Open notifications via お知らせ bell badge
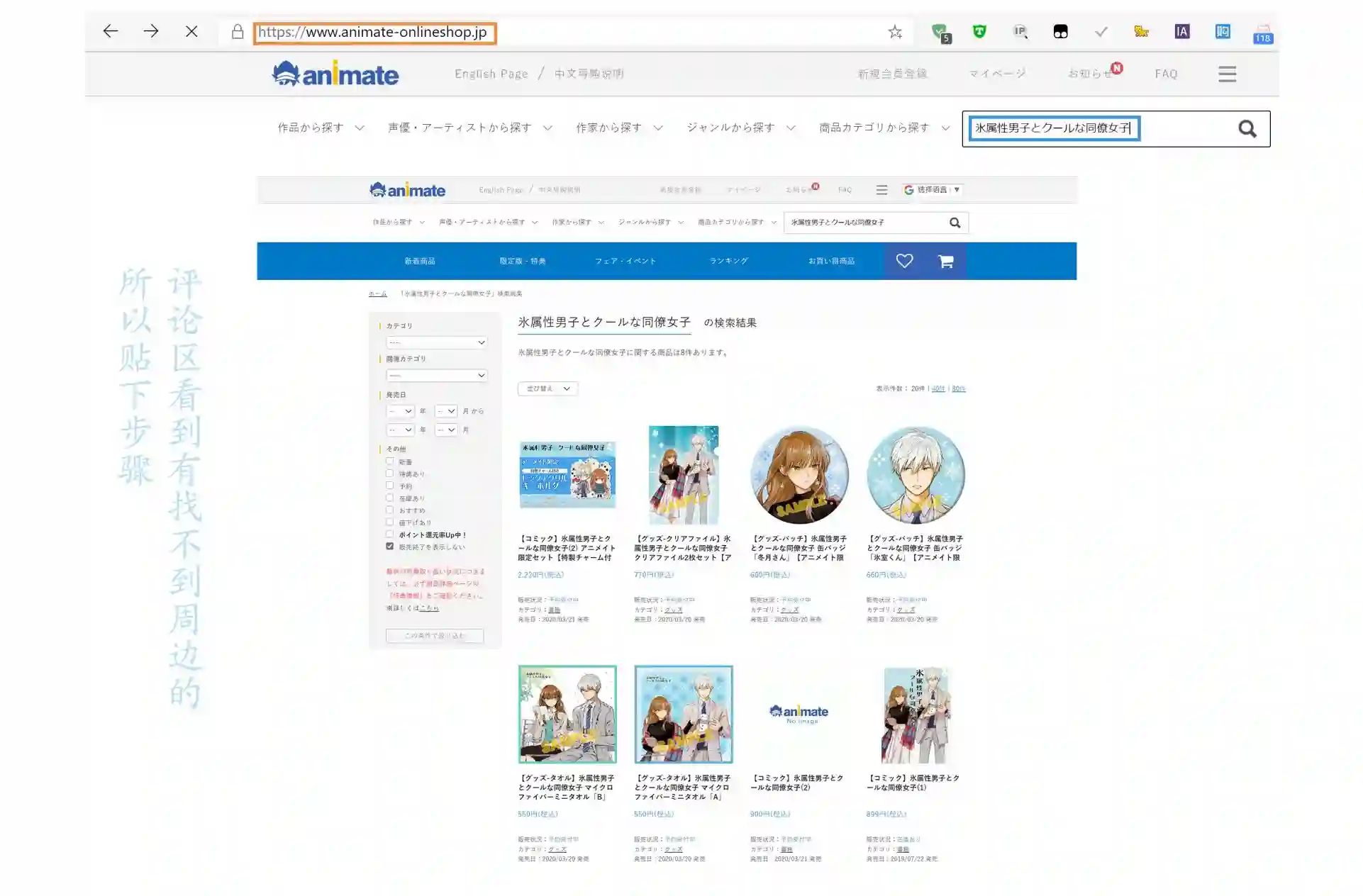The image size is (1363, 896). click(x=1092, y=73)
